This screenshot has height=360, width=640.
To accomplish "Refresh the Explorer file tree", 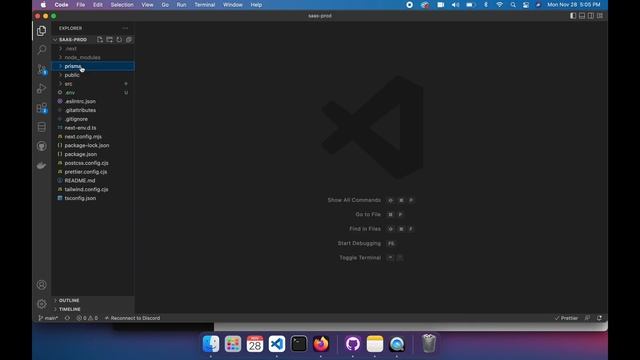I will tap(119, 40).
